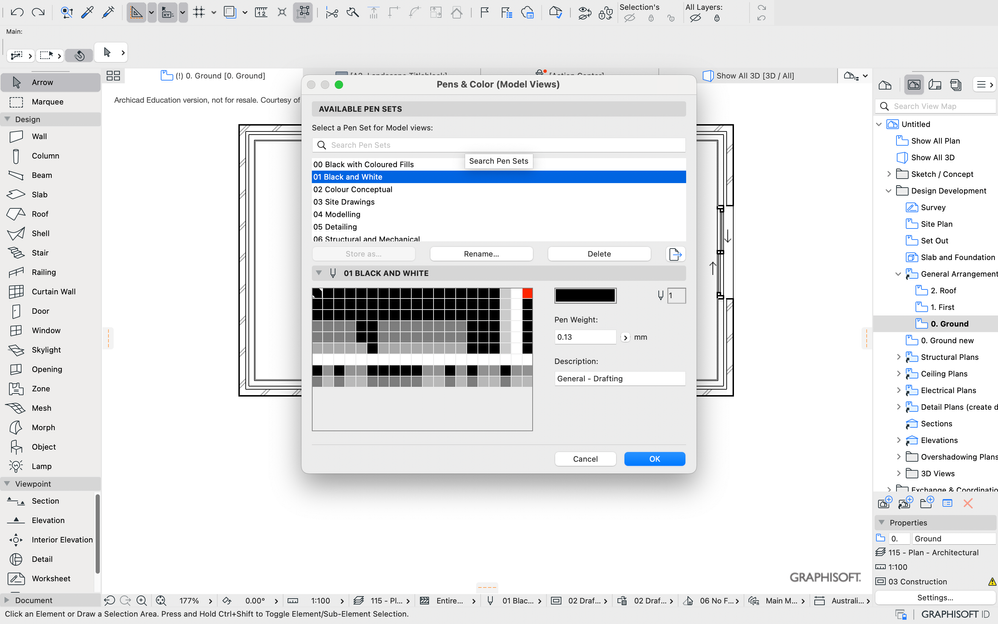This screenshot has height=624, width=998.
Task: Click the Pen Weight value field
Action: pyautogui.click(x=585, y=337)
